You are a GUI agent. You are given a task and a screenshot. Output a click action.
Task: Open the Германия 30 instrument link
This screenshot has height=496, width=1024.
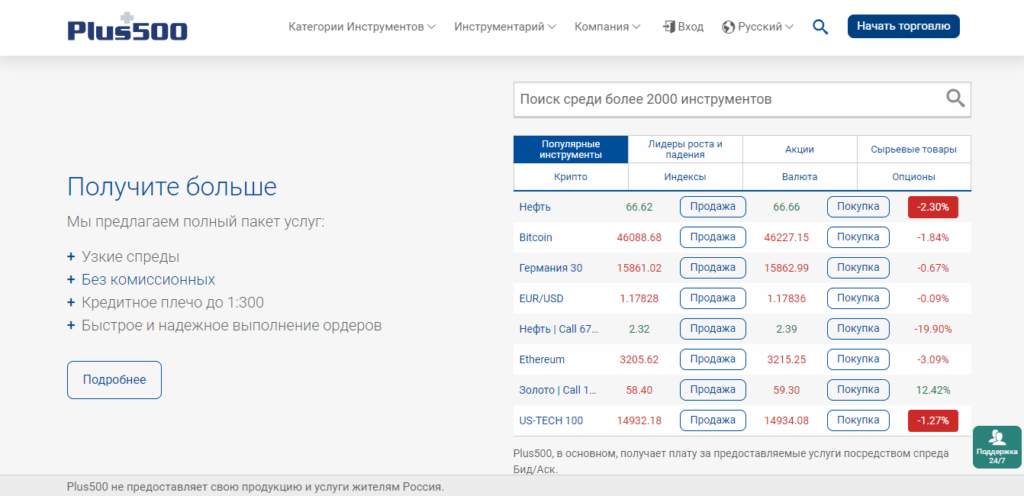[x=551, y=268]
